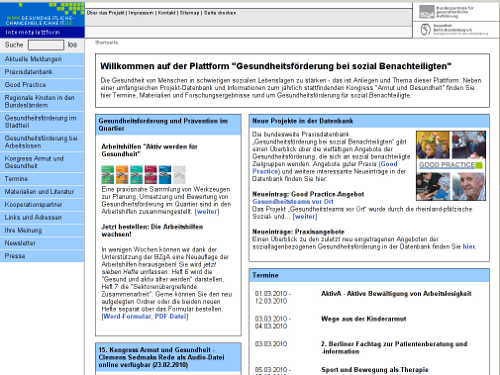Click 'Seite drucken' in top navigation
The width and height of the screenshot is (500, 375).
220,13
